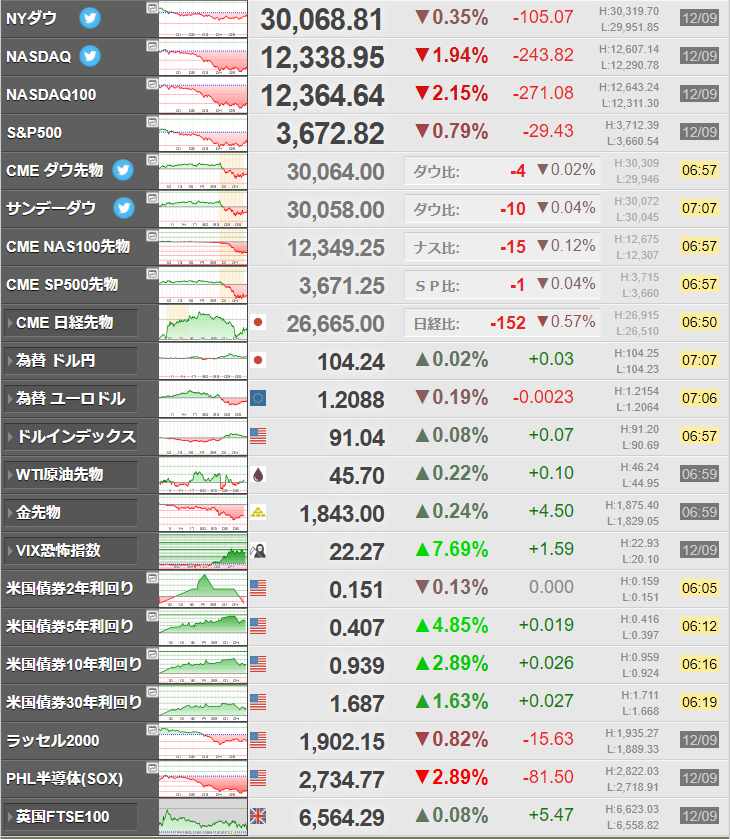Screen dimensions: 730x839
Task: Expand the CME 日経先物 row
Action: (x=71, y=323)
